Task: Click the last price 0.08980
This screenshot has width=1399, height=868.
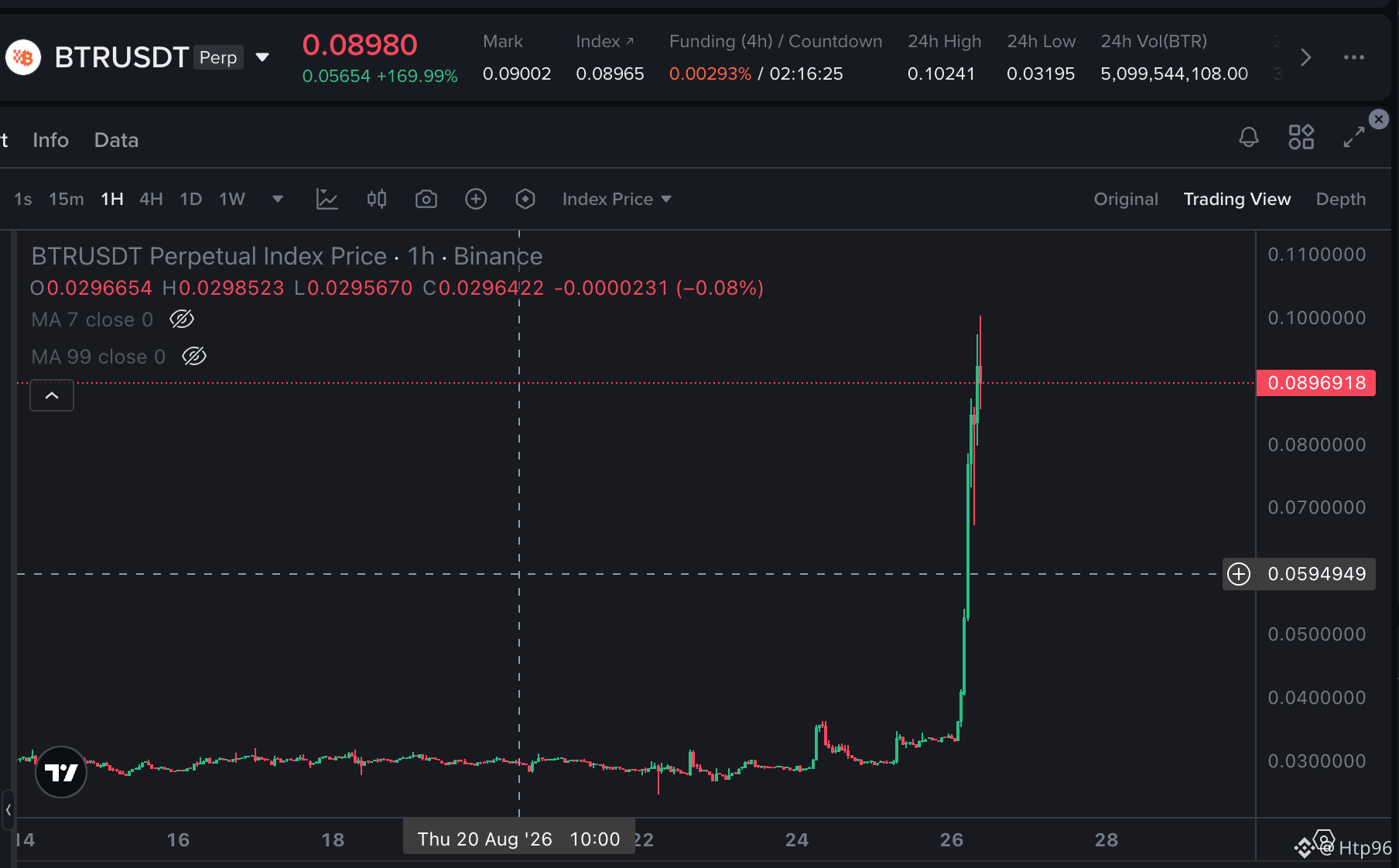Action: (360, 45)
